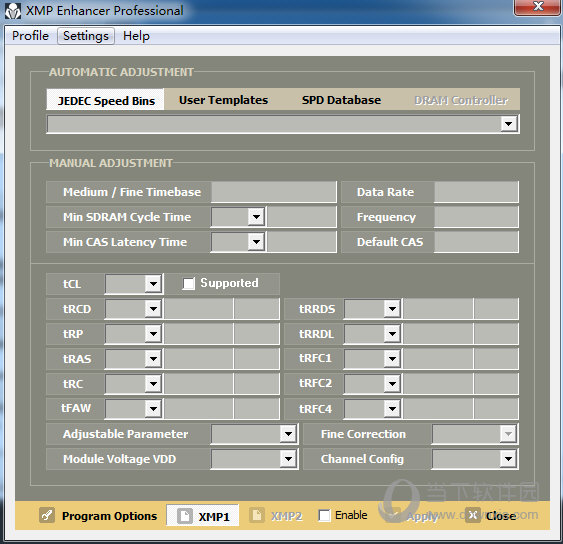Open the tRRDS value dropdown
The height and width of the screenshot is (544, 563).
click(392, 309)
